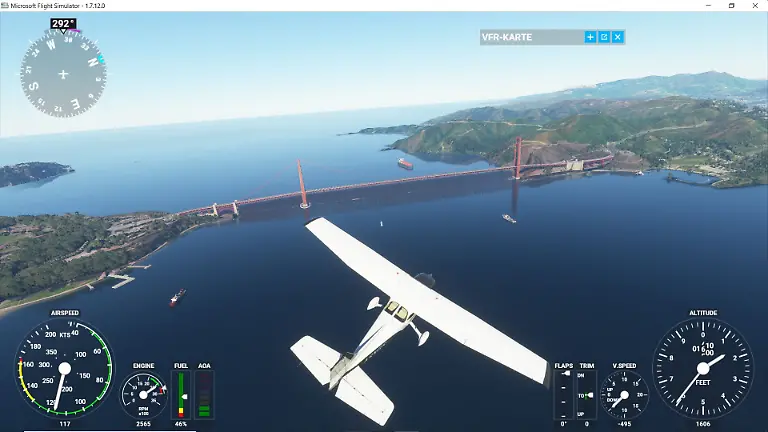Click the engine RPM gauge
This screenshot has height=432, width=768.
pos(144,395)
